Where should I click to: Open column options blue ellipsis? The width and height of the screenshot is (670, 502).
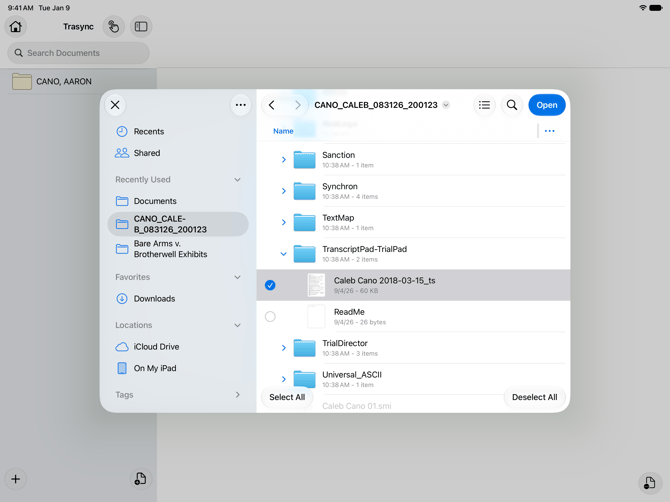[550, 131]
